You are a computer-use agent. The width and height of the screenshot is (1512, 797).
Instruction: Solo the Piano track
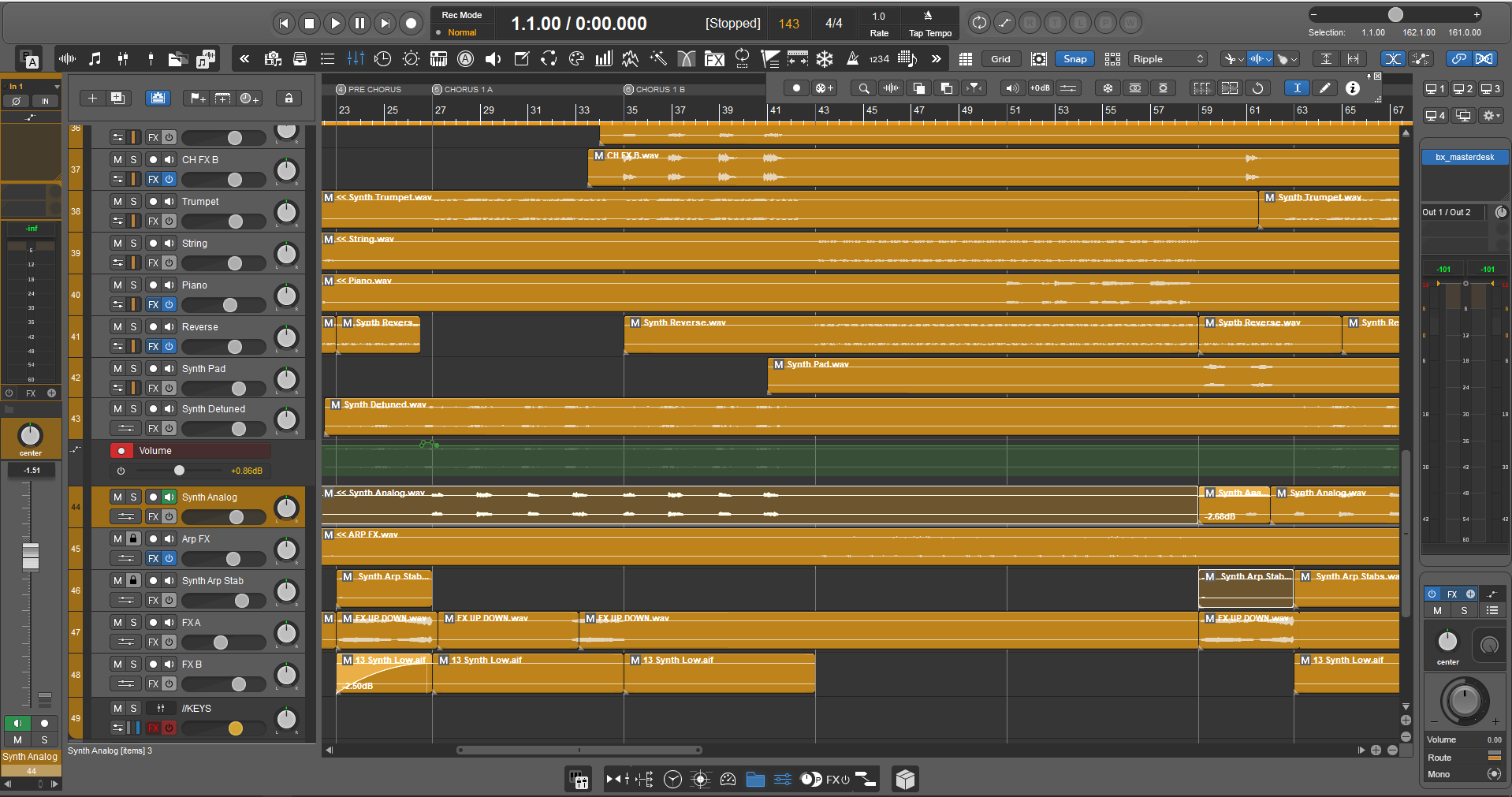click(x=133, y=285)
